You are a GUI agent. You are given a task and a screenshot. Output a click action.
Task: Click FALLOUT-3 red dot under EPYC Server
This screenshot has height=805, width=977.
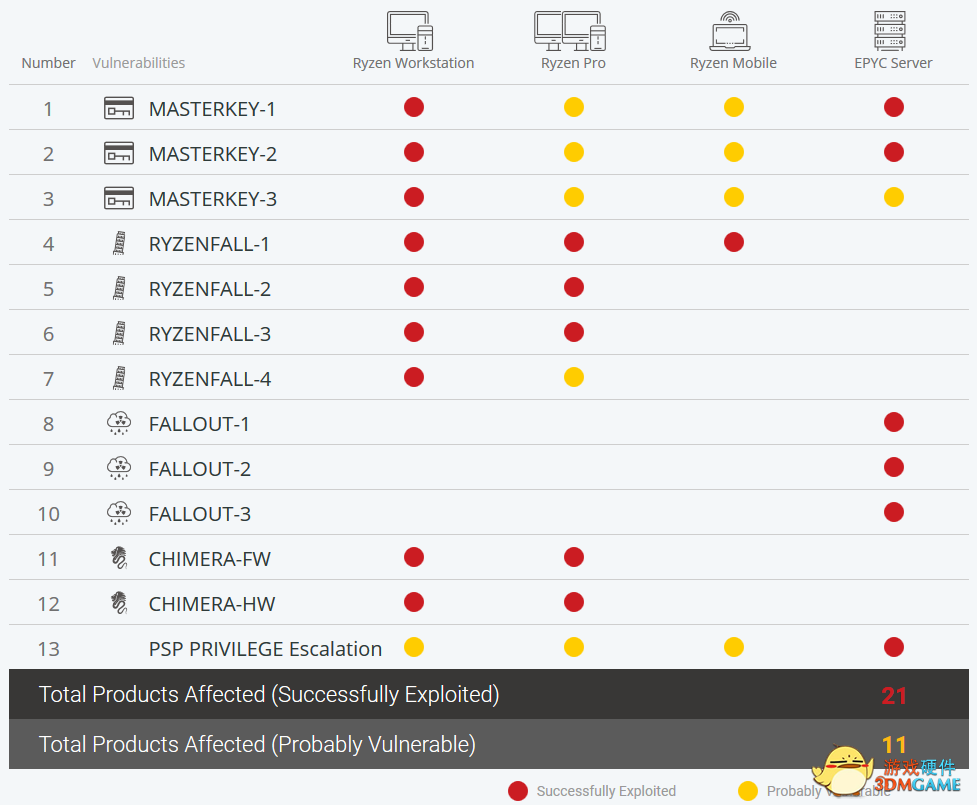pyautogui.click(x=894, y=512)
